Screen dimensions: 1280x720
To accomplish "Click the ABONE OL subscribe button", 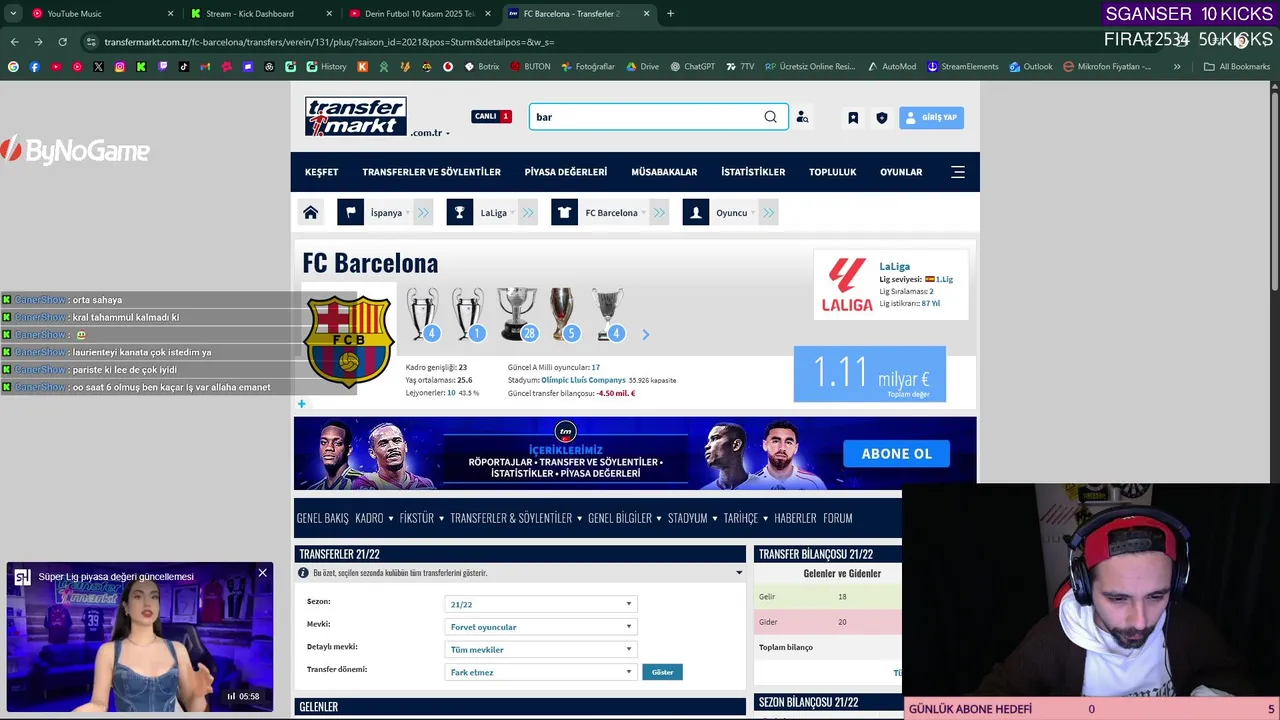I will [896, 454].
